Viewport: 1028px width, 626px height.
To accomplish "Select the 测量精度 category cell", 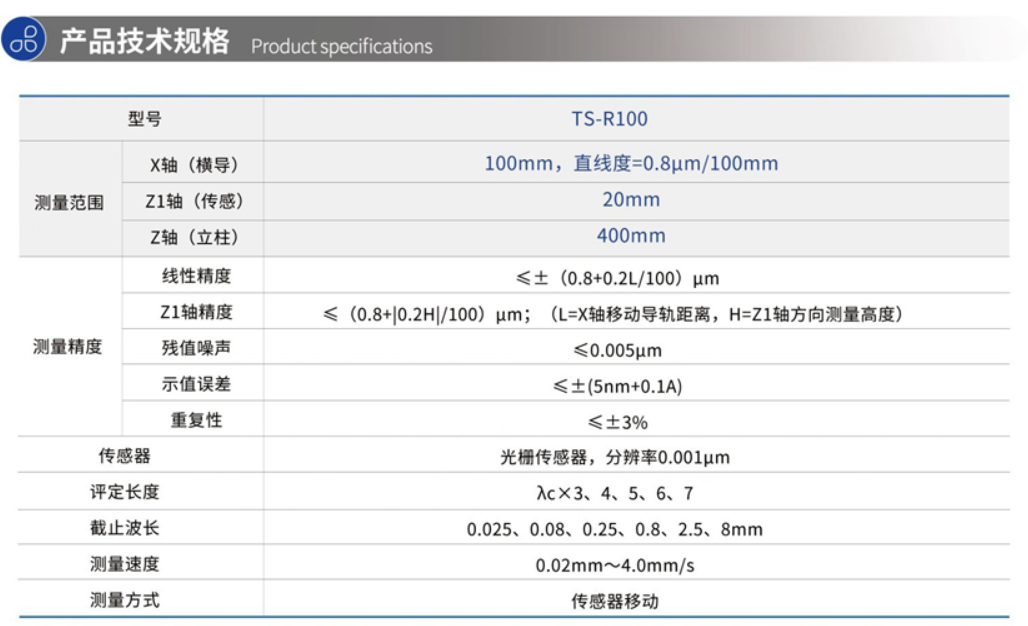I will click(68, 348).
